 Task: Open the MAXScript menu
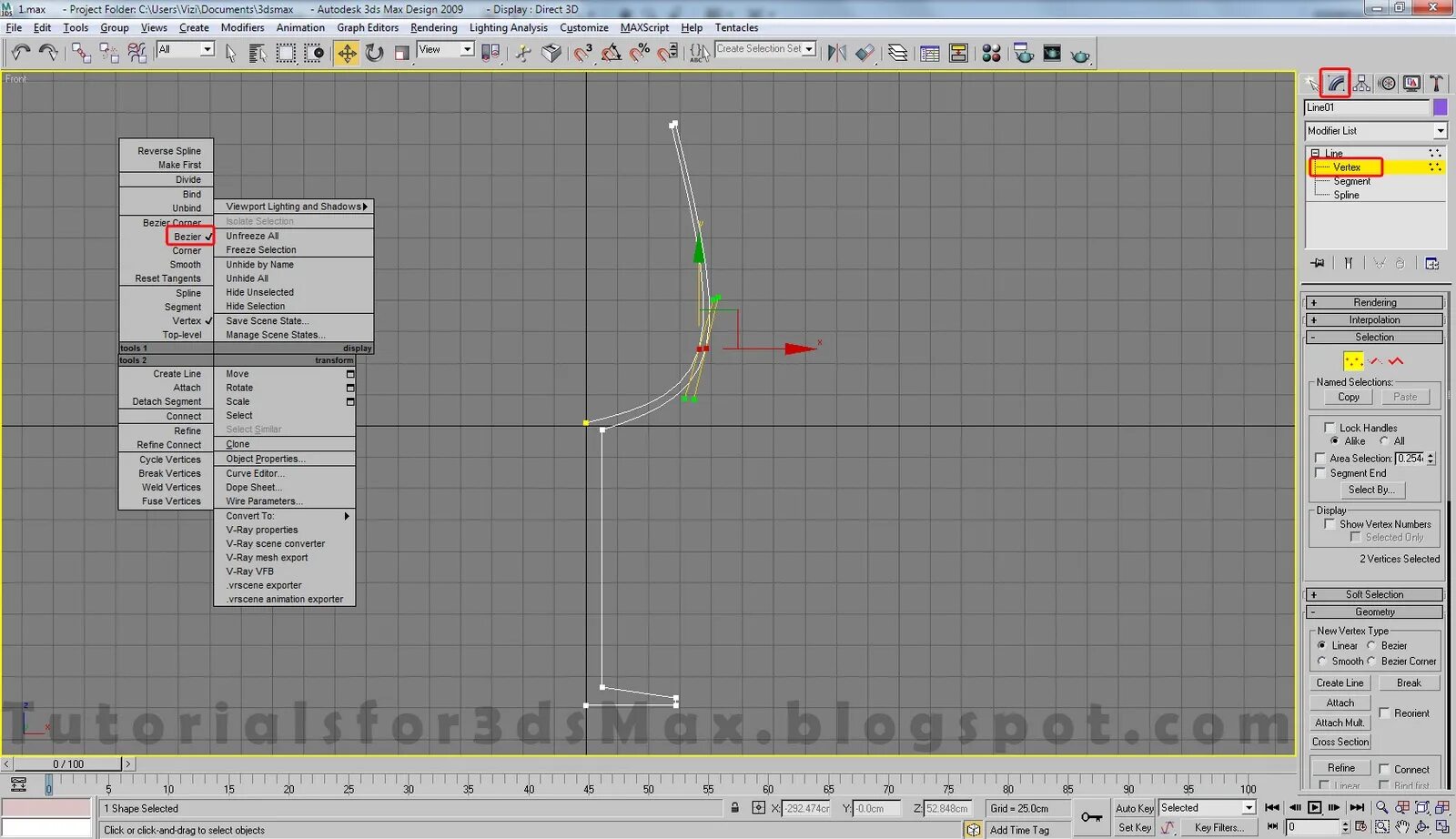[644, 27]
